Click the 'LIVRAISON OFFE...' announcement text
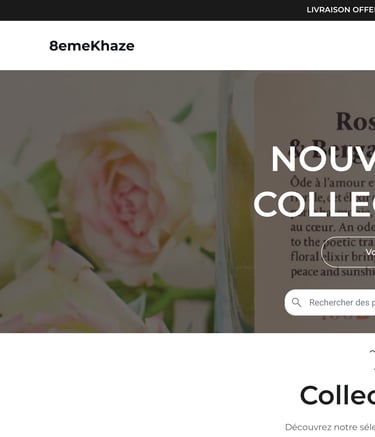375x437 pixels. [341, 10]
